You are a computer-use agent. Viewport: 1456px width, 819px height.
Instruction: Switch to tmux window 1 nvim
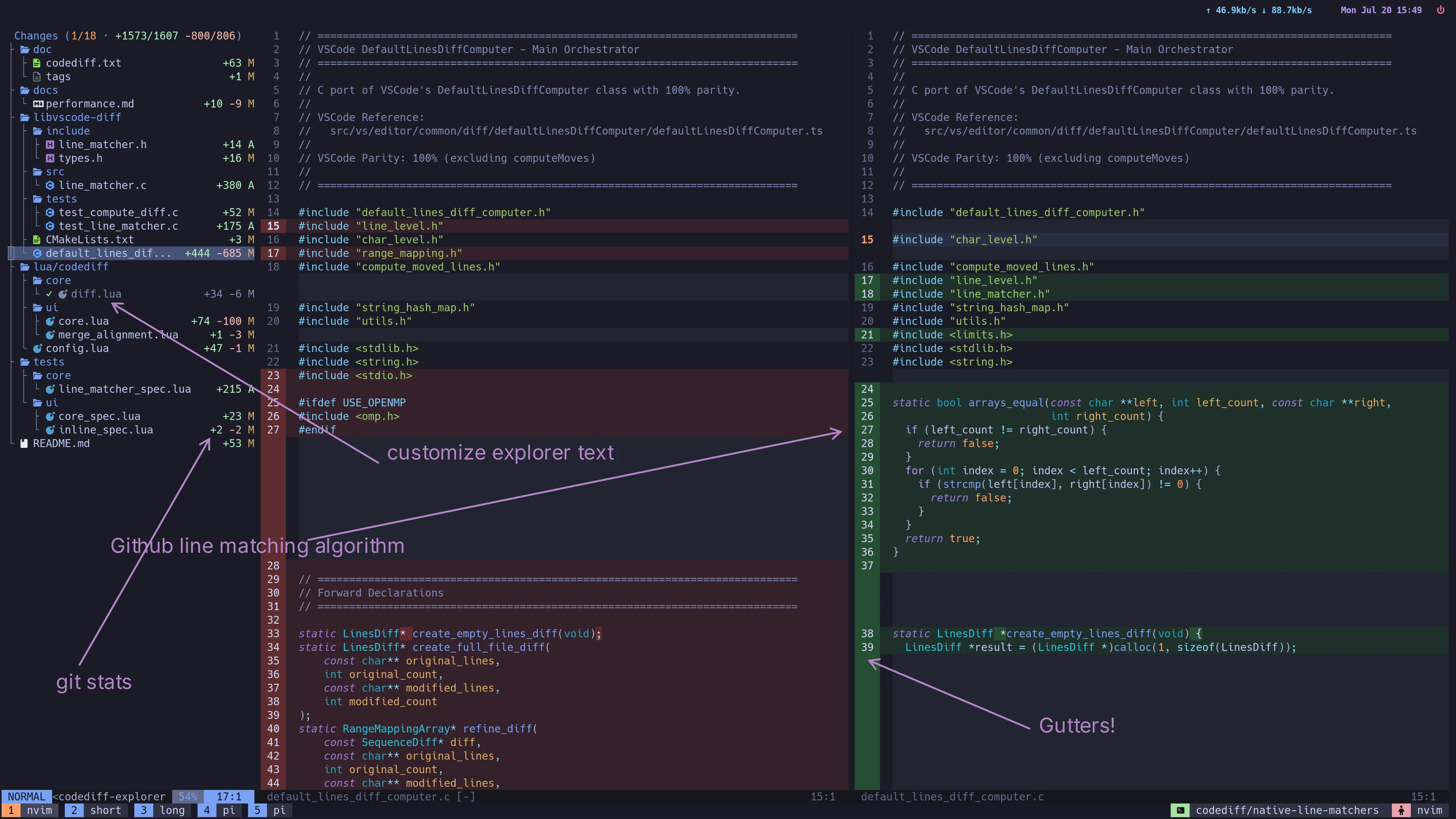(30, 810)
